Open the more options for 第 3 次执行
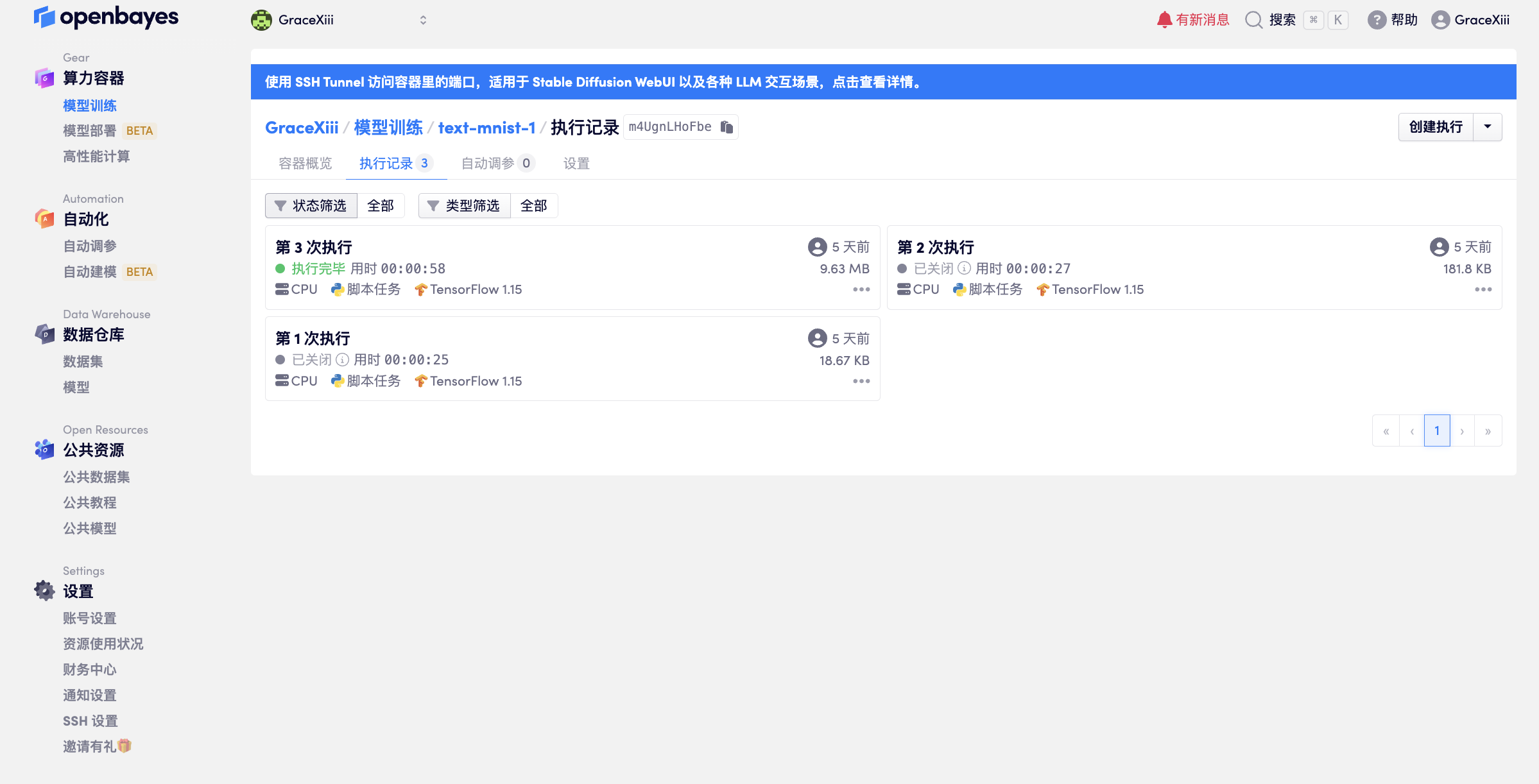Viewport: 1539px width, 784px height. [861, 290]
